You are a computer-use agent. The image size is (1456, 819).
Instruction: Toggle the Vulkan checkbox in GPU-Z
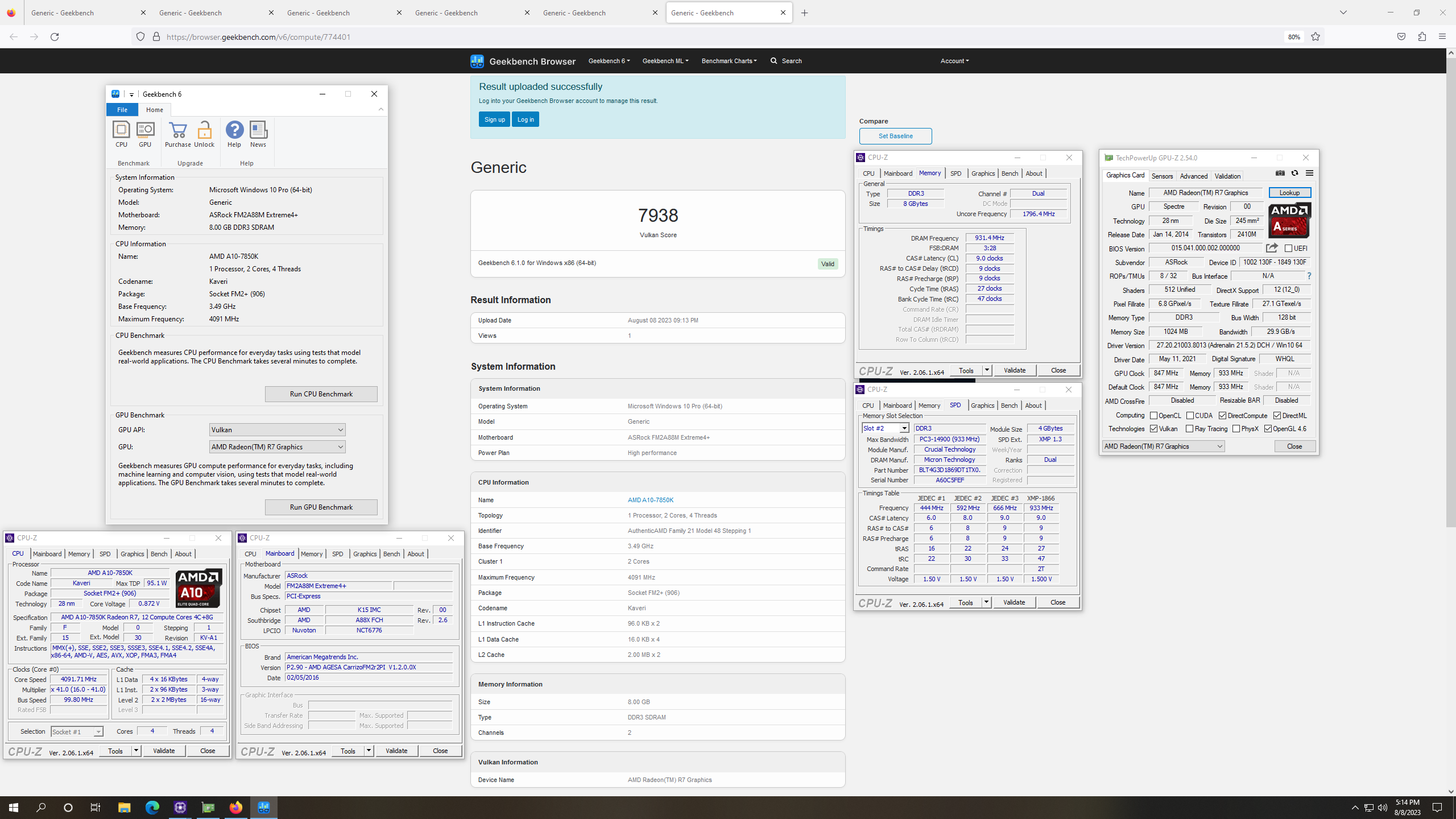point(1153,429)
